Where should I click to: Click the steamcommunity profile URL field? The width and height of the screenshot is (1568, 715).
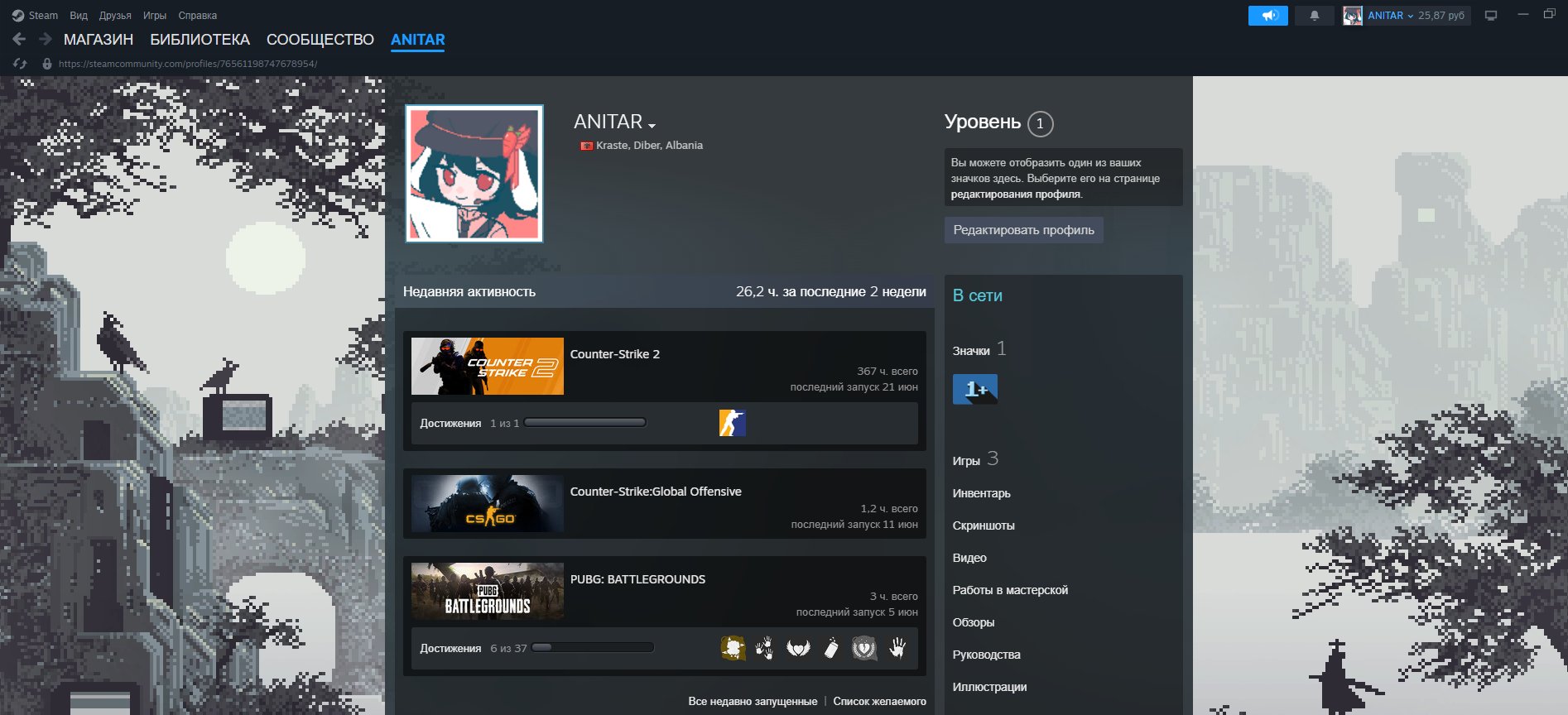pyautogui.click(x=188, y=64)
